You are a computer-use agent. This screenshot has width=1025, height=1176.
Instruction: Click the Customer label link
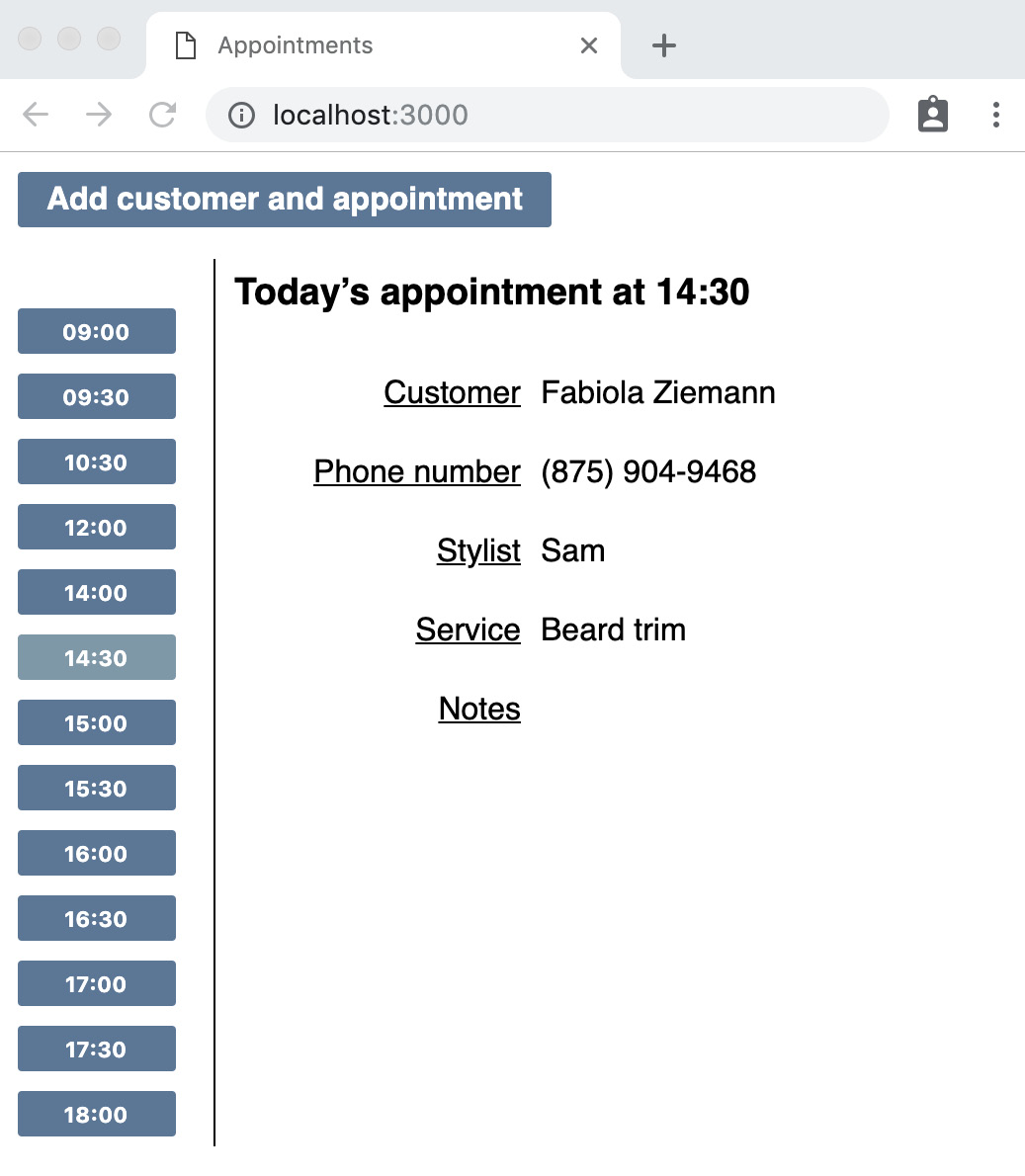coord(452,392)
